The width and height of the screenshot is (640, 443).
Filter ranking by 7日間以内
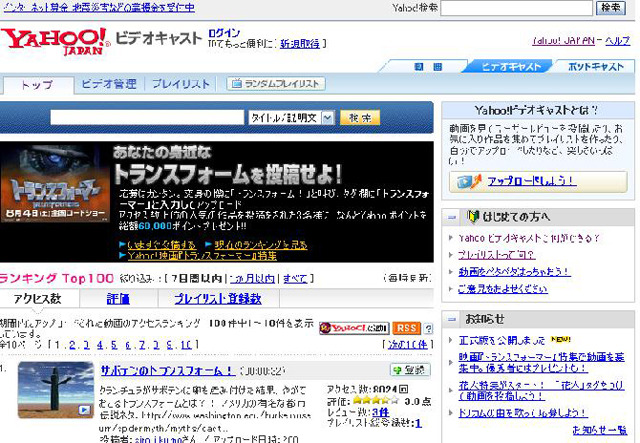coord(196,278)
